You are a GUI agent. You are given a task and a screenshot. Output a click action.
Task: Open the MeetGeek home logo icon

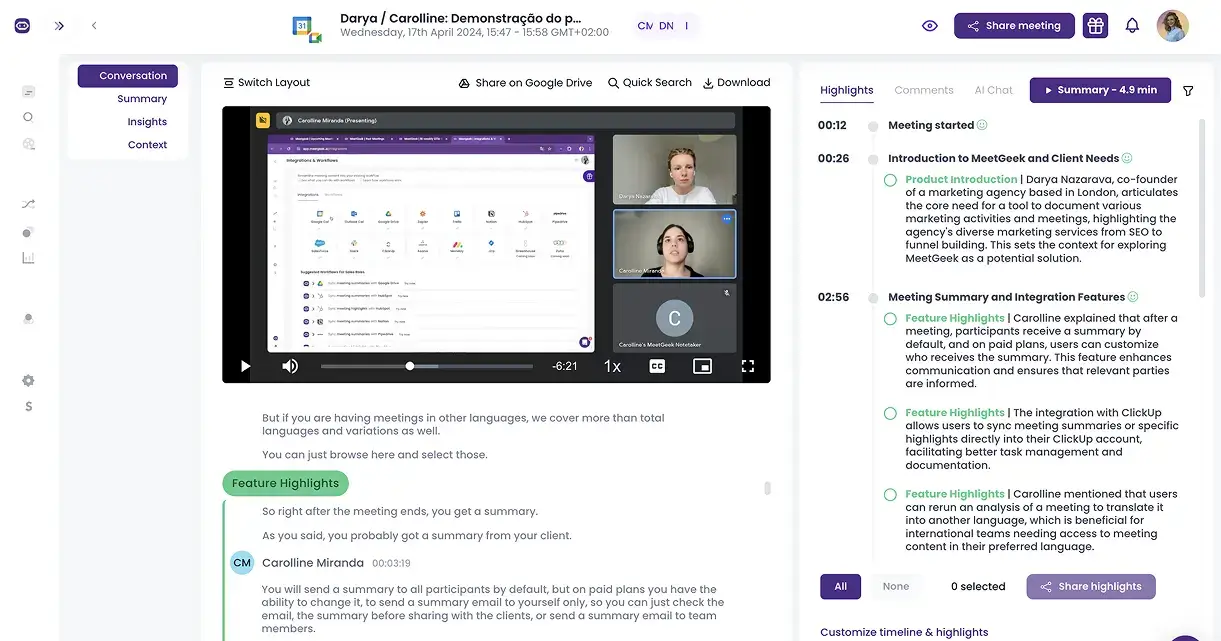(x=22, y=25)
